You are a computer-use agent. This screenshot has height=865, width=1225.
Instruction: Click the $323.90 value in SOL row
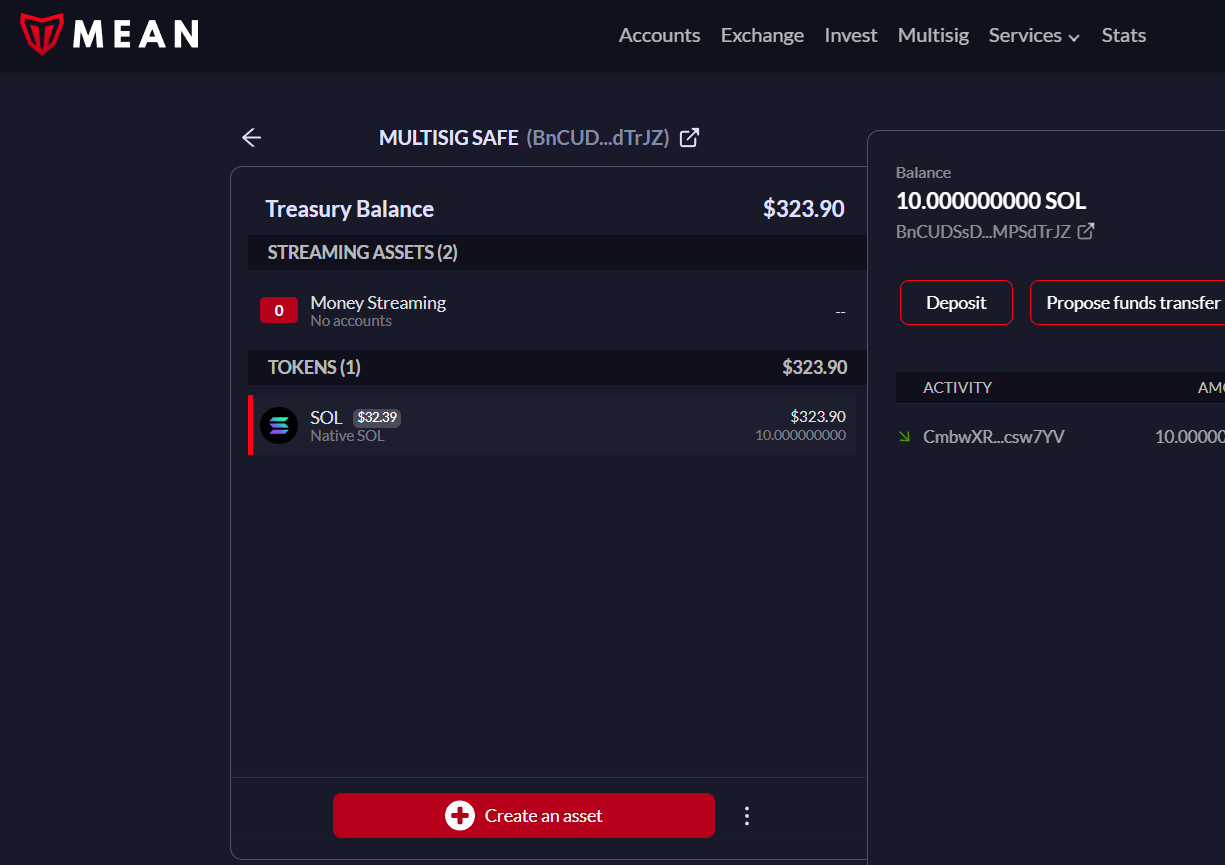[818, 416]
